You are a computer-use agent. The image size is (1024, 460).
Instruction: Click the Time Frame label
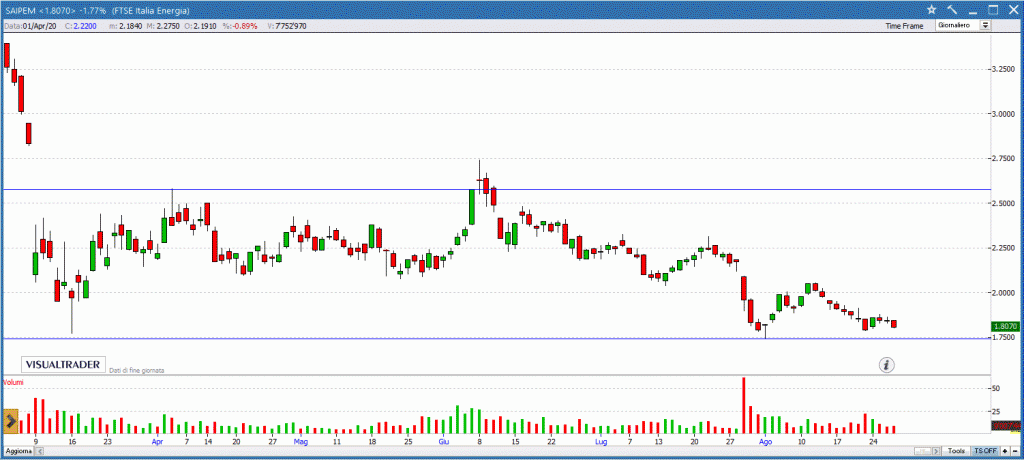point(904,26)
